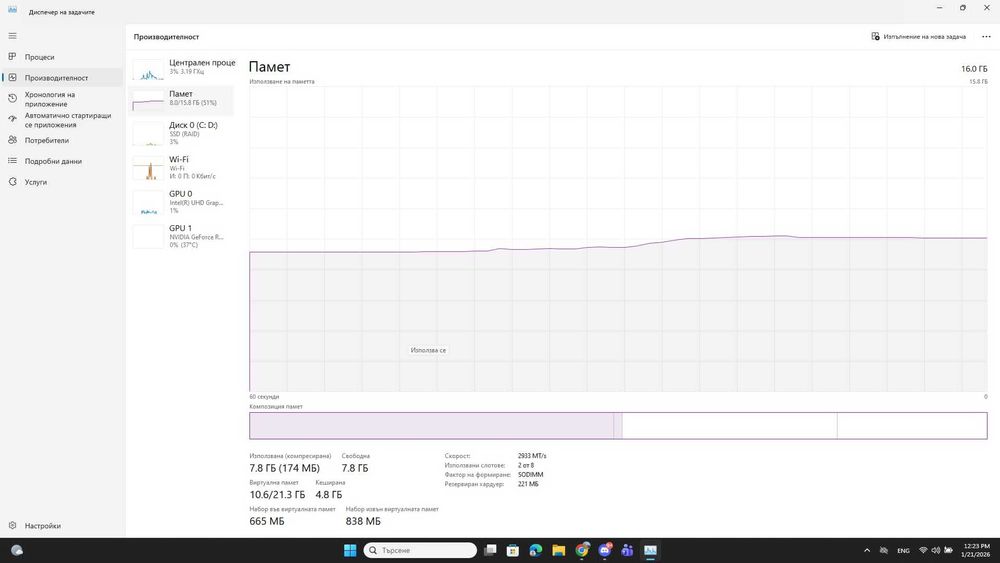Show hidden system tray icons
Viewport: 1000px width, 563px height.
(x=867, y=550)
